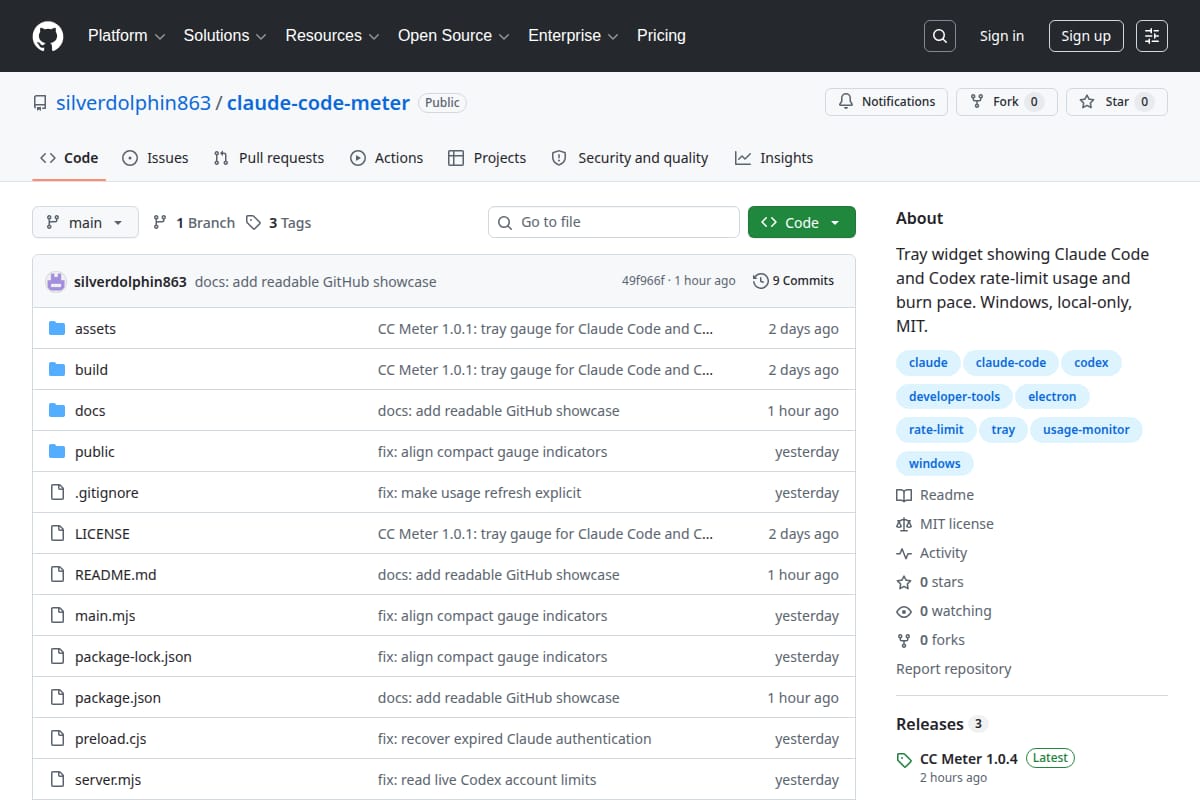Click the file icon next to package-lock.json

click(57, 657)
